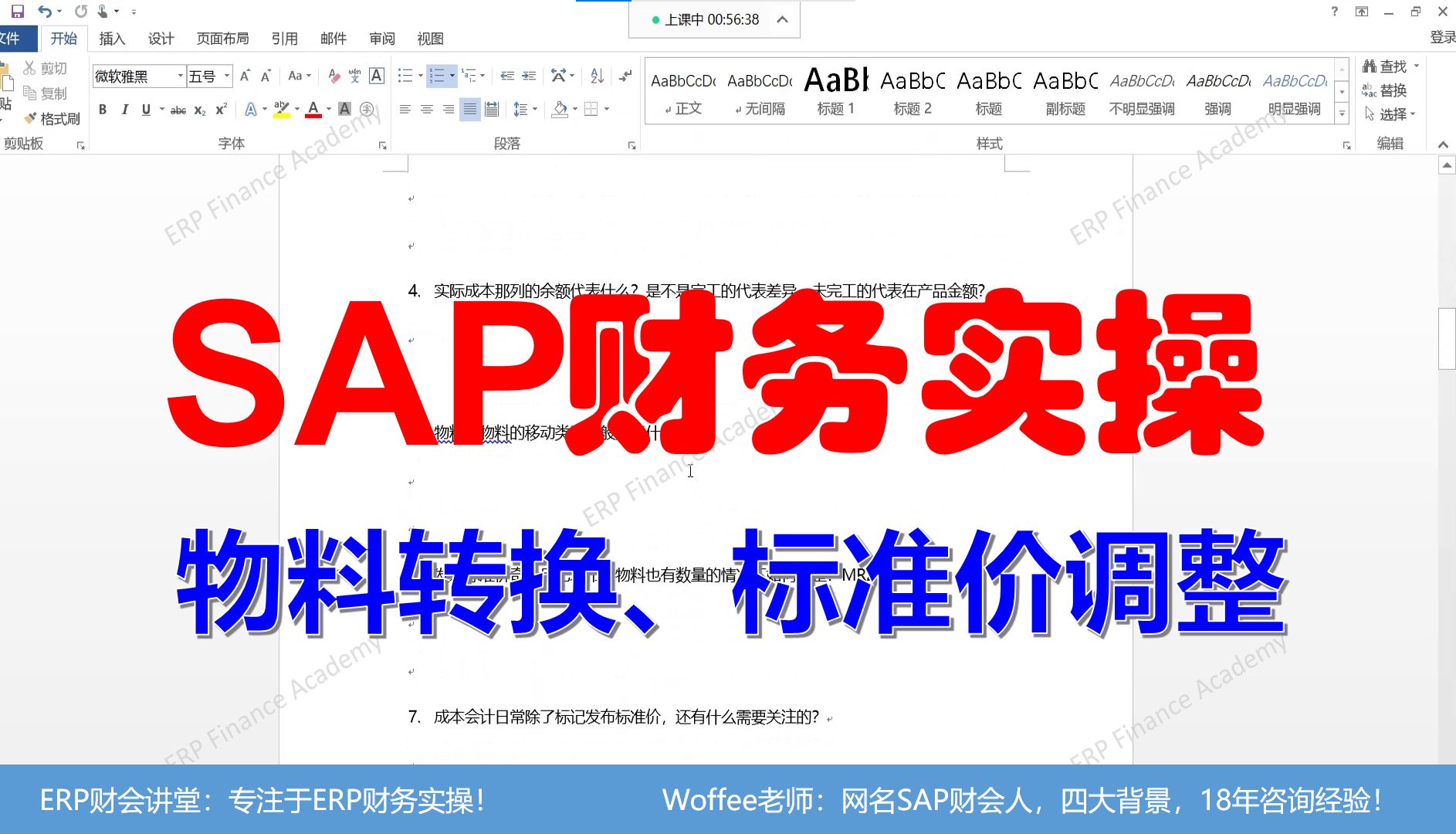Toggle strikethrough text
1456x834 pixels.
coord(178,110)
